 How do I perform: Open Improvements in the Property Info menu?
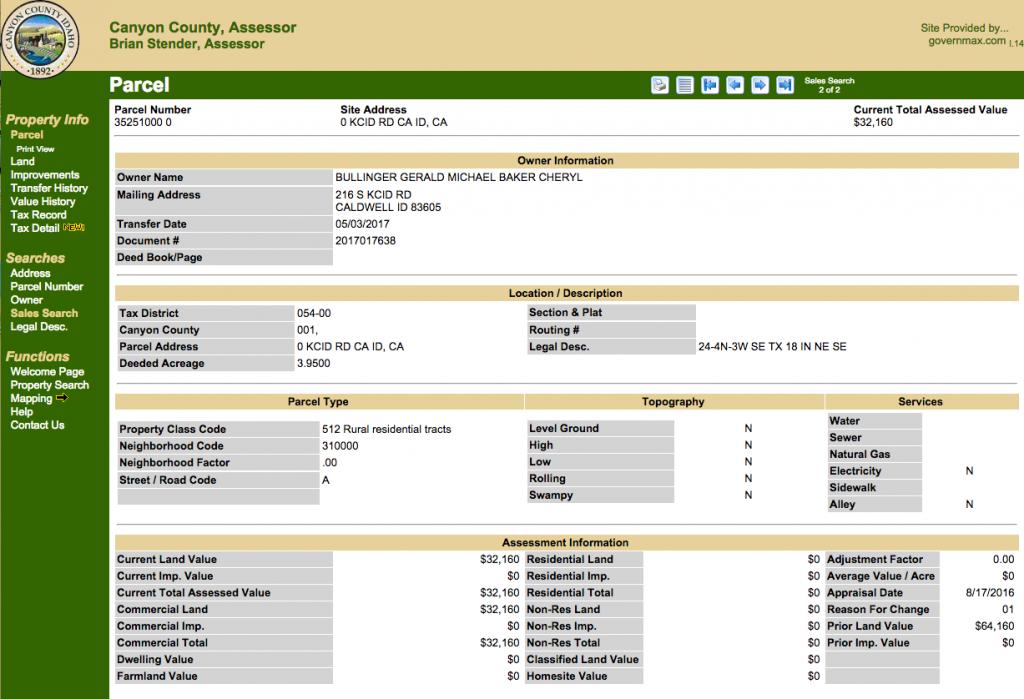coord(44,175)
